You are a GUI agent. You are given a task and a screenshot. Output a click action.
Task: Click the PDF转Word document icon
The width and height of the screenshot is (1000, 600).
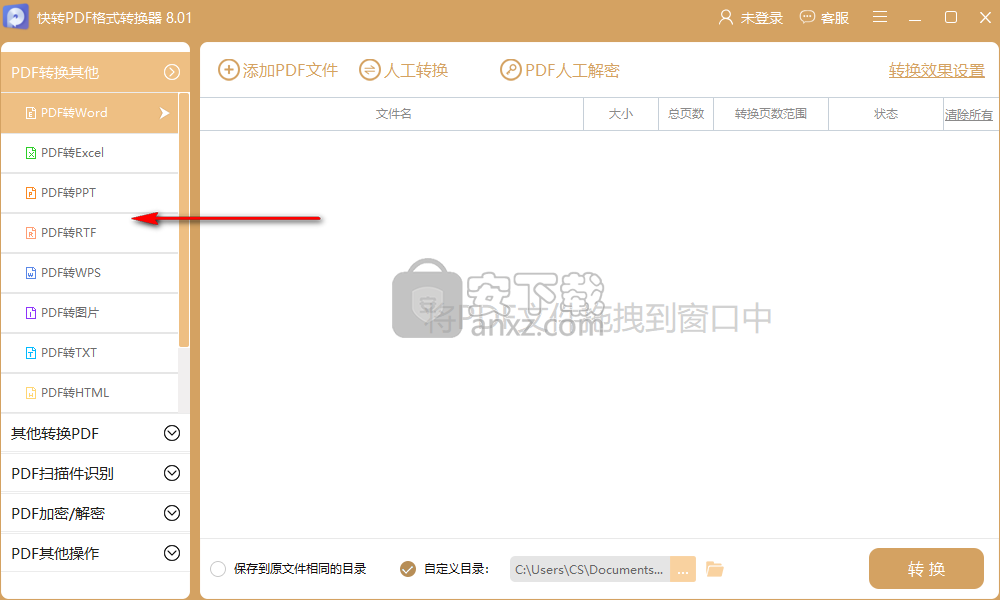pyautogui.click(x=31, y=113)
